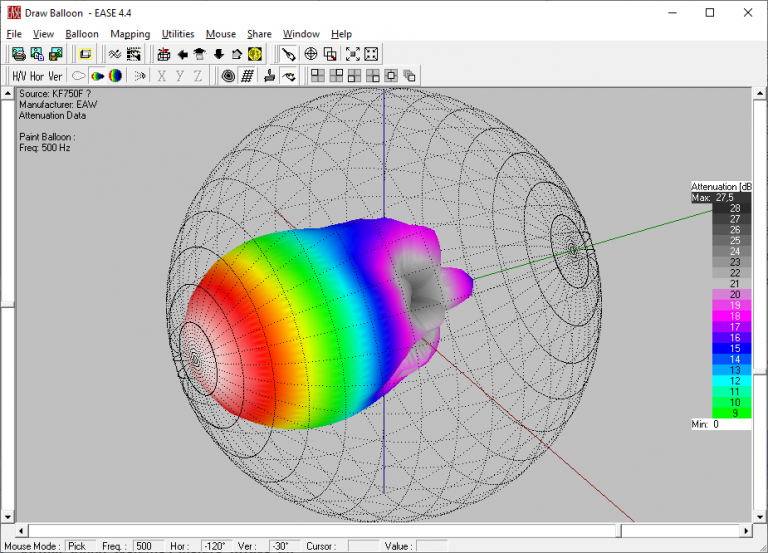Viewport: 768px width, 553px height.
Task: Open the Utilities menu
Action: pyautogui.click(x=178, y=34)
